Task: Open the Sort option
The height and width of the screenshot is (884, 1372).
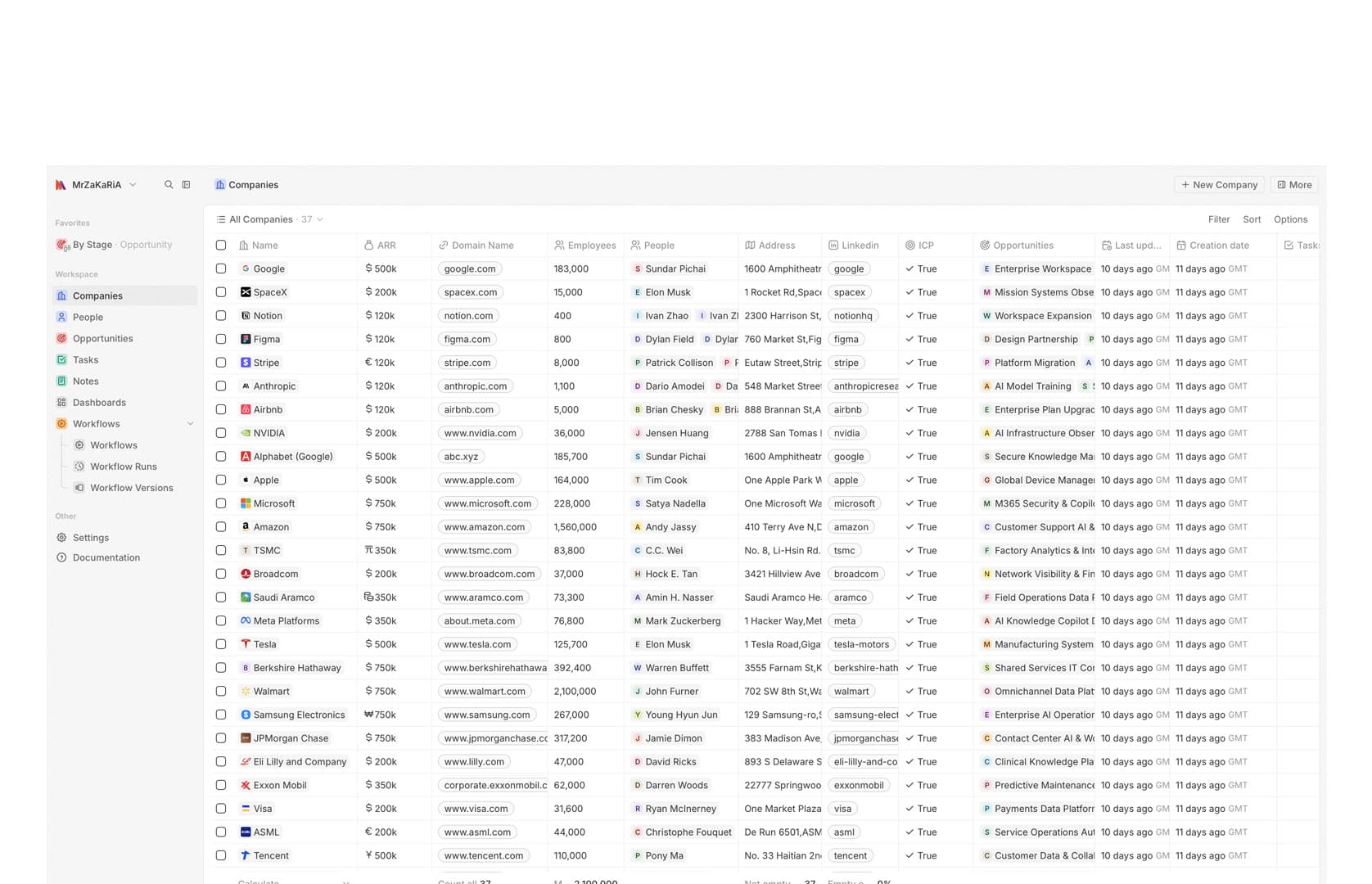Action: pos(1252,219)
